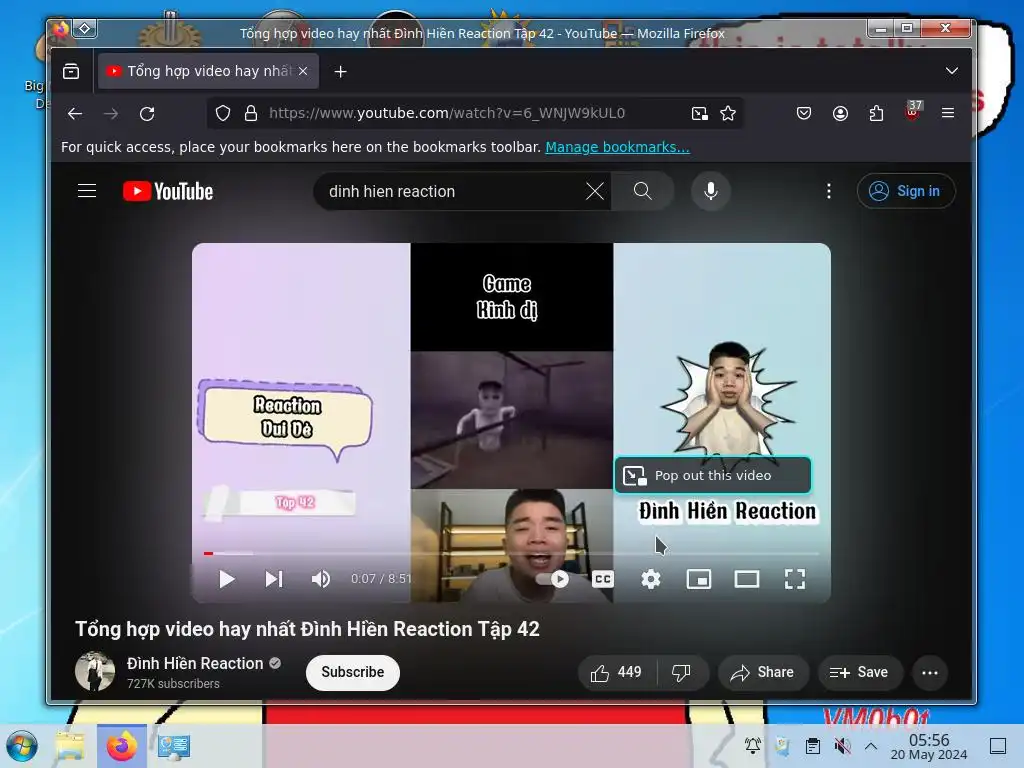Toggle the autoplay switch
This screenshot has height=768, width=1024.
[x=552, y=579]
